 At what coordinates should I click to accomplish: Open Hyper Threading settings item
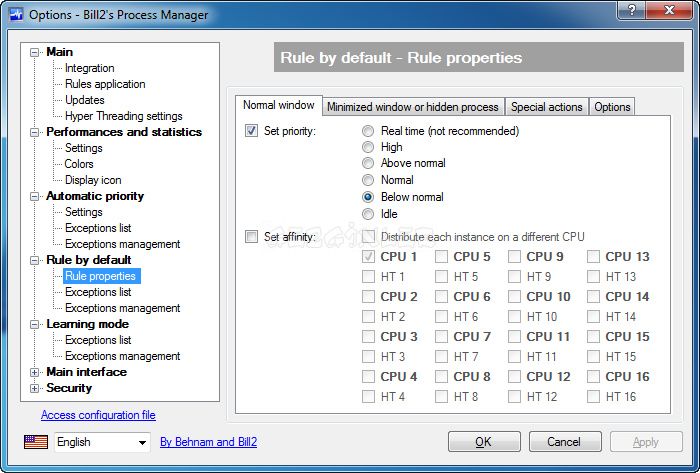[x=124, y=116]
